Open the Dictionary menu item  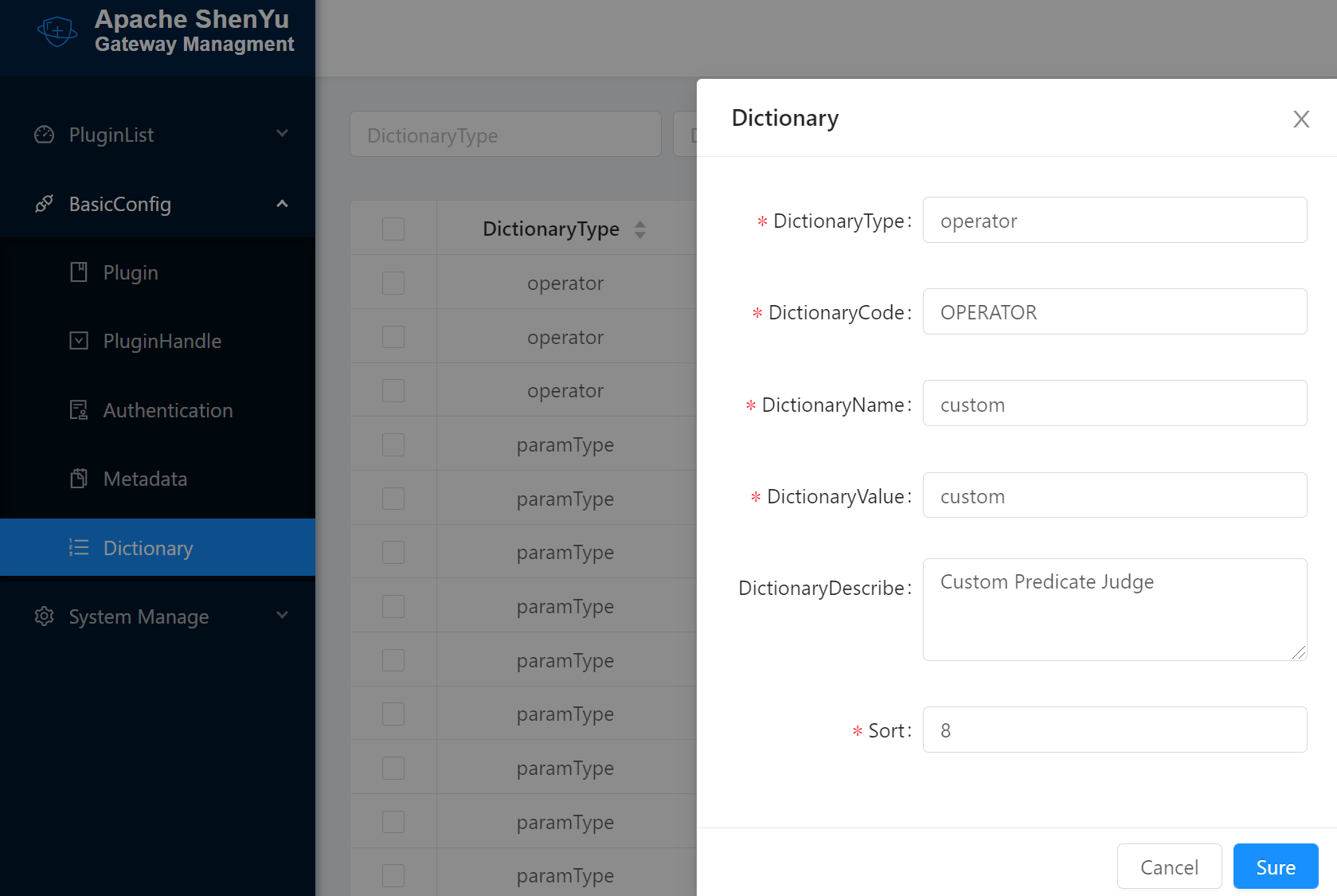(x=148, y=547)
